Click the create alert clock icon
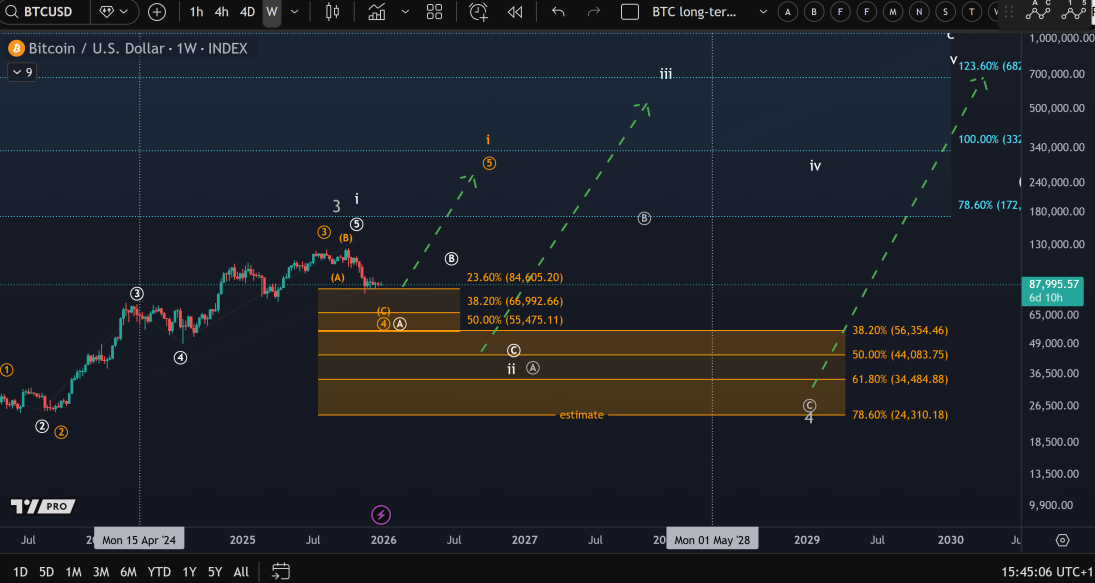Viewport: 1095px width, 583px height. click(479, 12)
